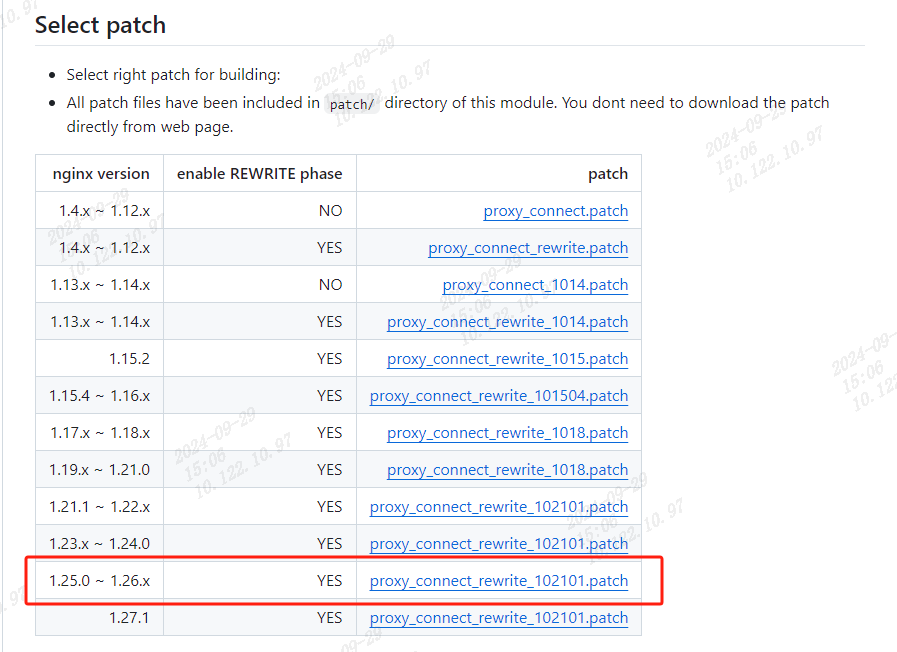Click "YES" in the 1.17.x ~ 1.18.x row

tap(330, 433)
